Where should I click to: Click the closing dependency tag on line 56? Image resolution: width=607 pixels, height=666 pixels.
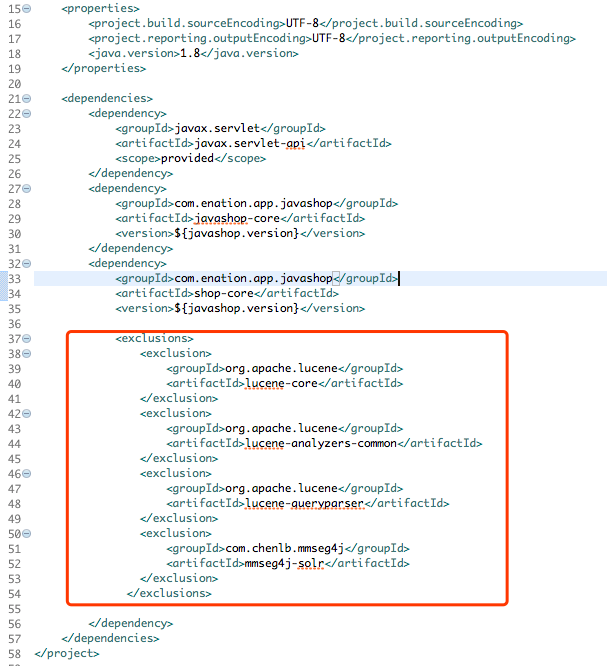[x=130, y=624]
